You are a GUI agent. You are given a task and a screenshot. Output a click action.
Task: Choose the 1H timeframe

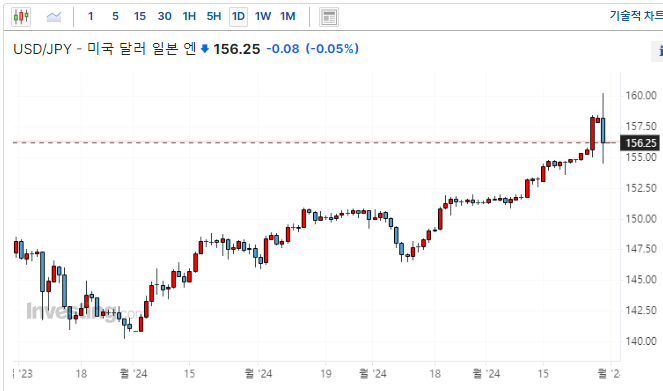pyautogui.click(x=189, y=16)
